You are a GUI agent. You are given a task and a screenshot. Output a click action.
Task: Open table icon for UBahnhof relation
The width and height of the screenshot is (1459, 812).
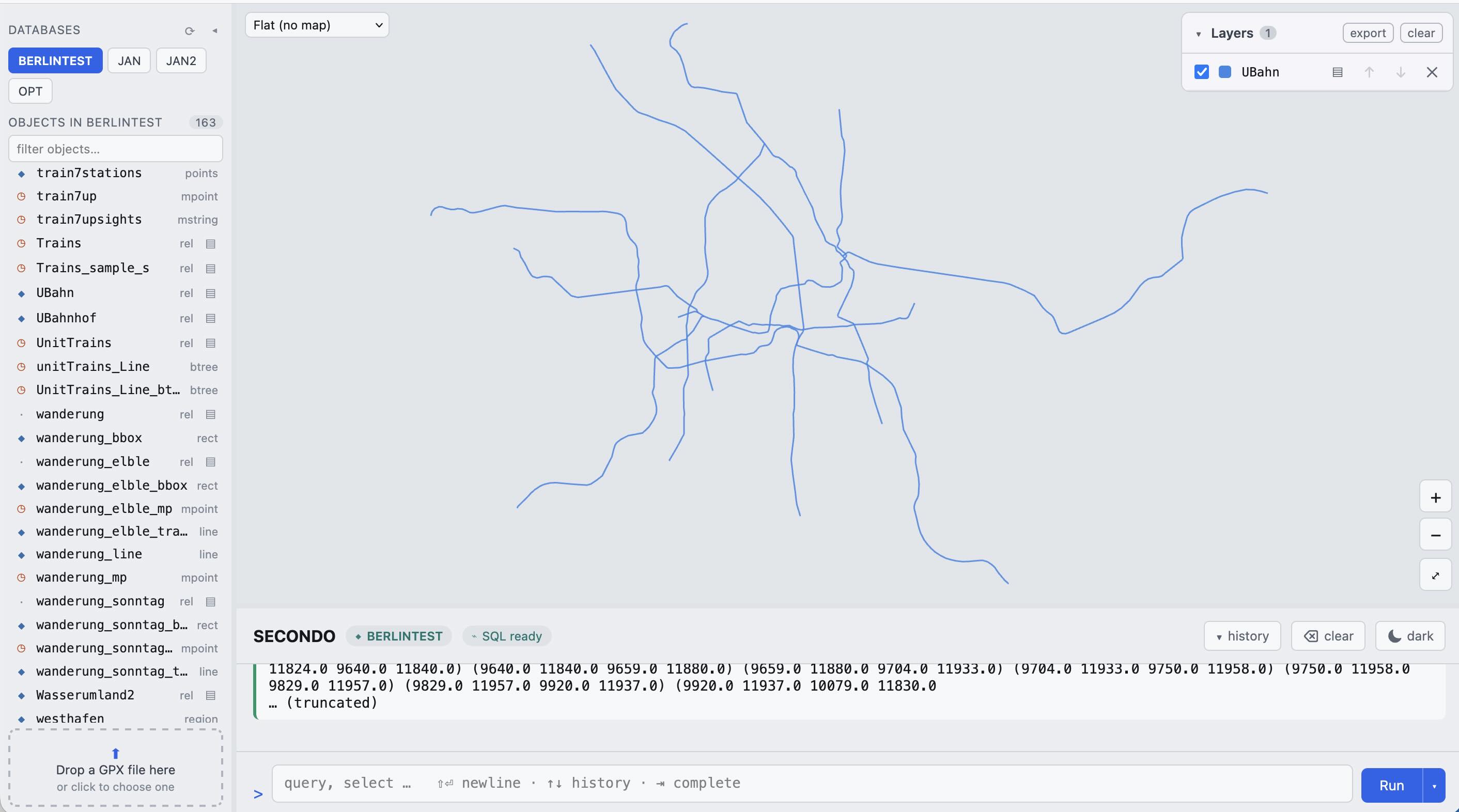pos(211,318)
